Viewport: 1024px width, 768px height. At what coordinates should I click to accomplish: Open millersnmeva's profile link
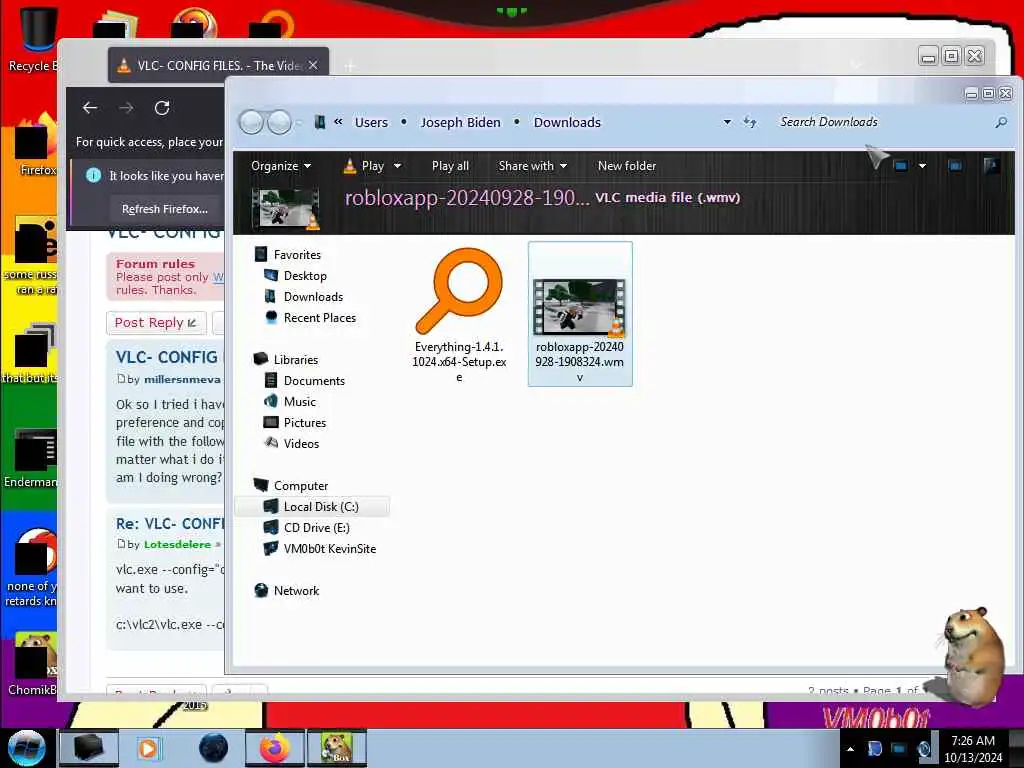pyautogui.click(x=182, y=379)
